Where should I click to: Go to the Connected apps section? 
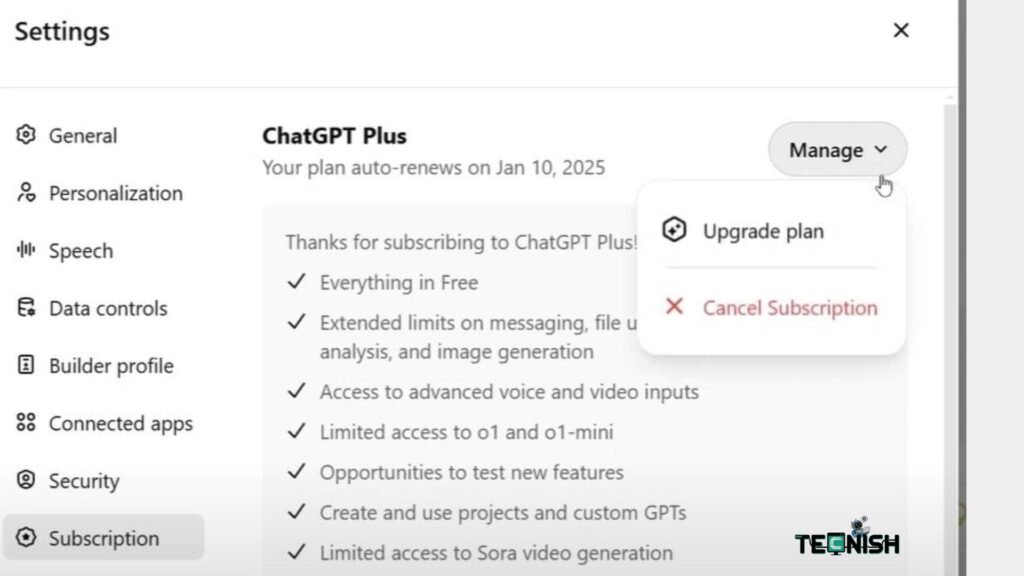point(120,423)
